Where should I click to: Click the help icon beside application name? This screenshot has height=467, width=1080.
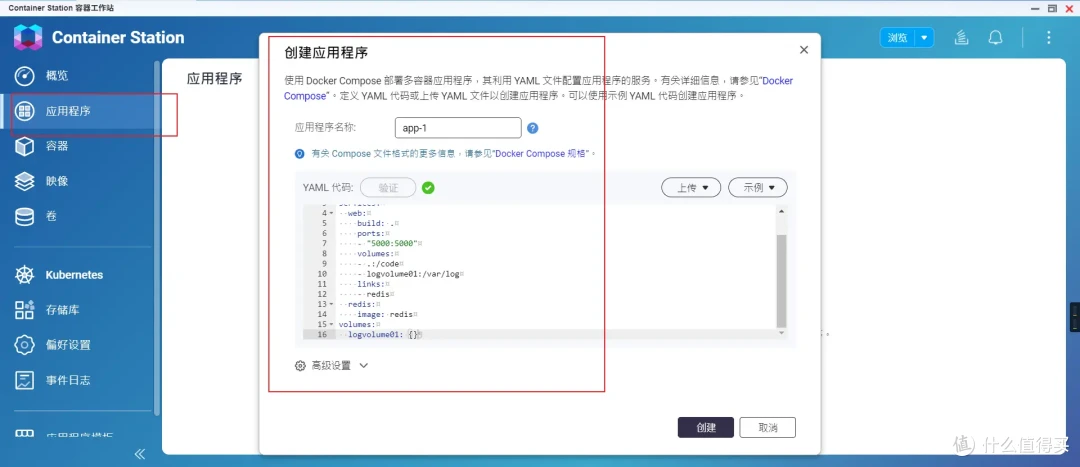(532, 128)
